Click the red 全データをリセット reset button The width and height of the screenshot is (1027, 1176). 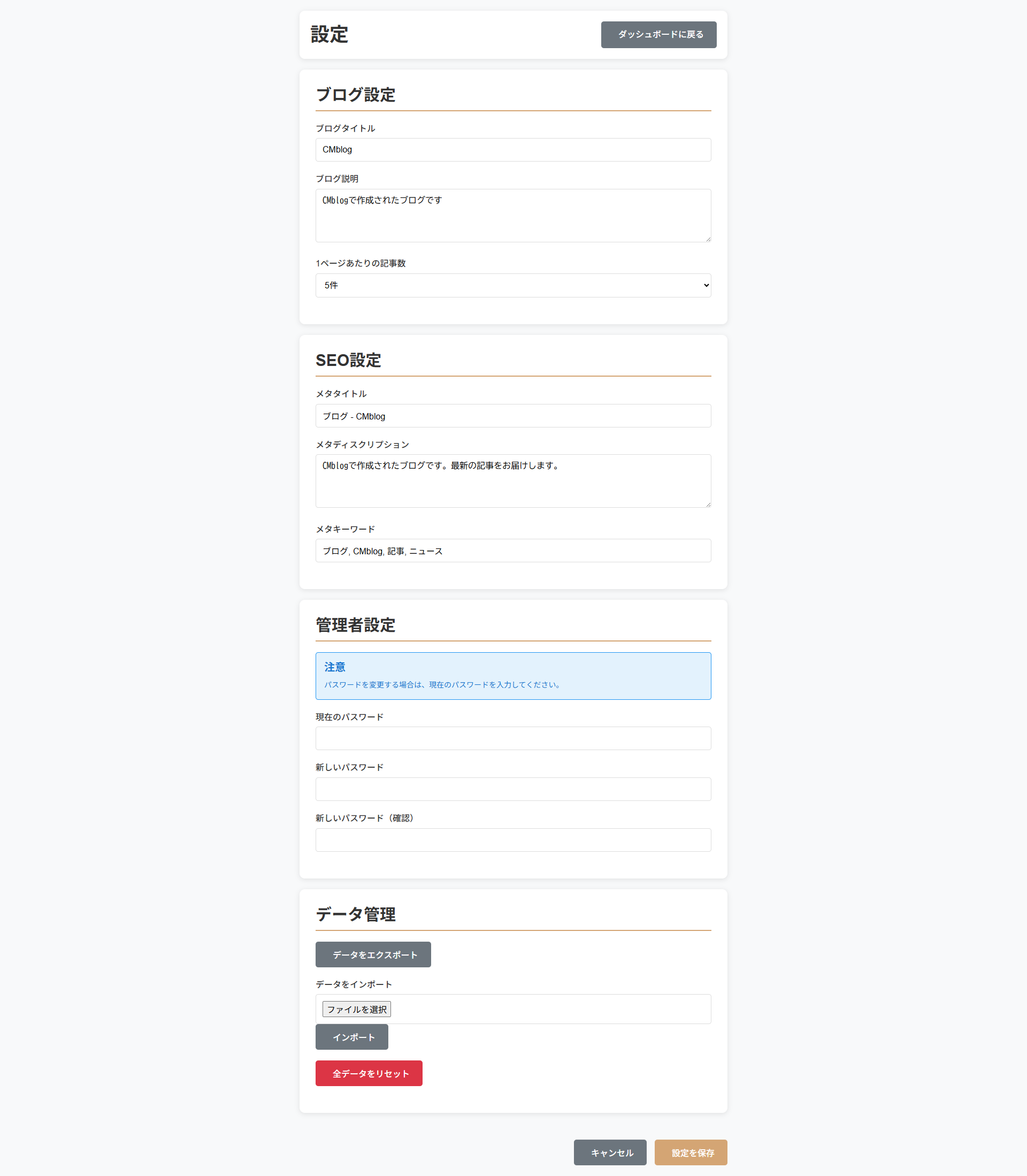coord(369,1073)
